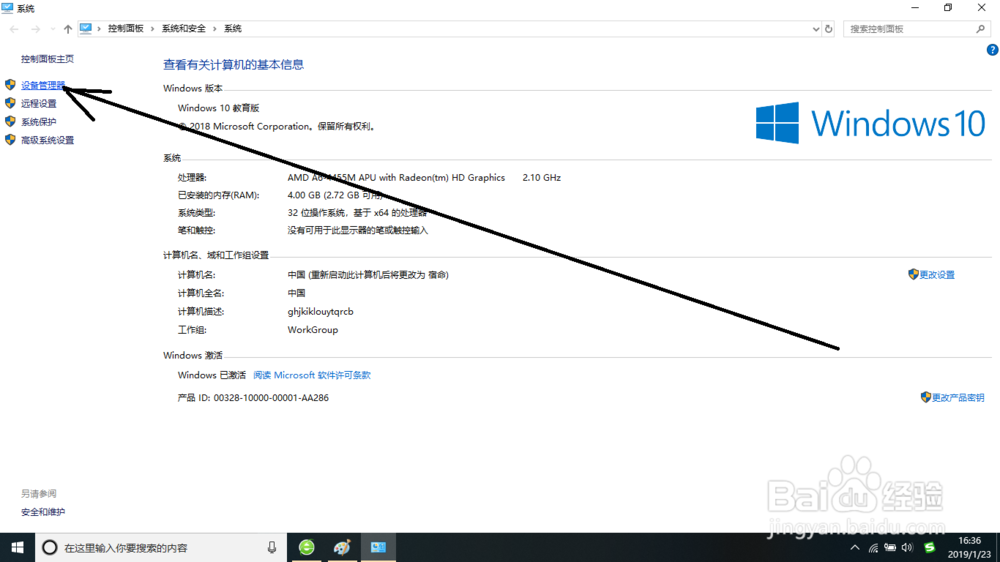Open the Windows Start menu

pos(17,547)
